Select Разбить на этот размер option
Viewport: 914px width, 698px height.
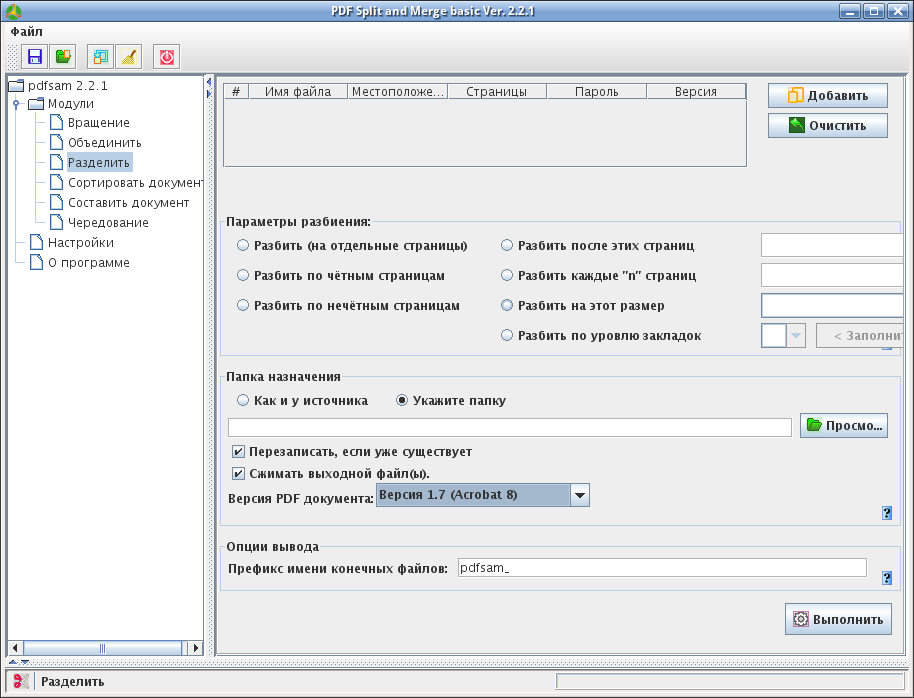pyautogui.click(x=507, y=306)
